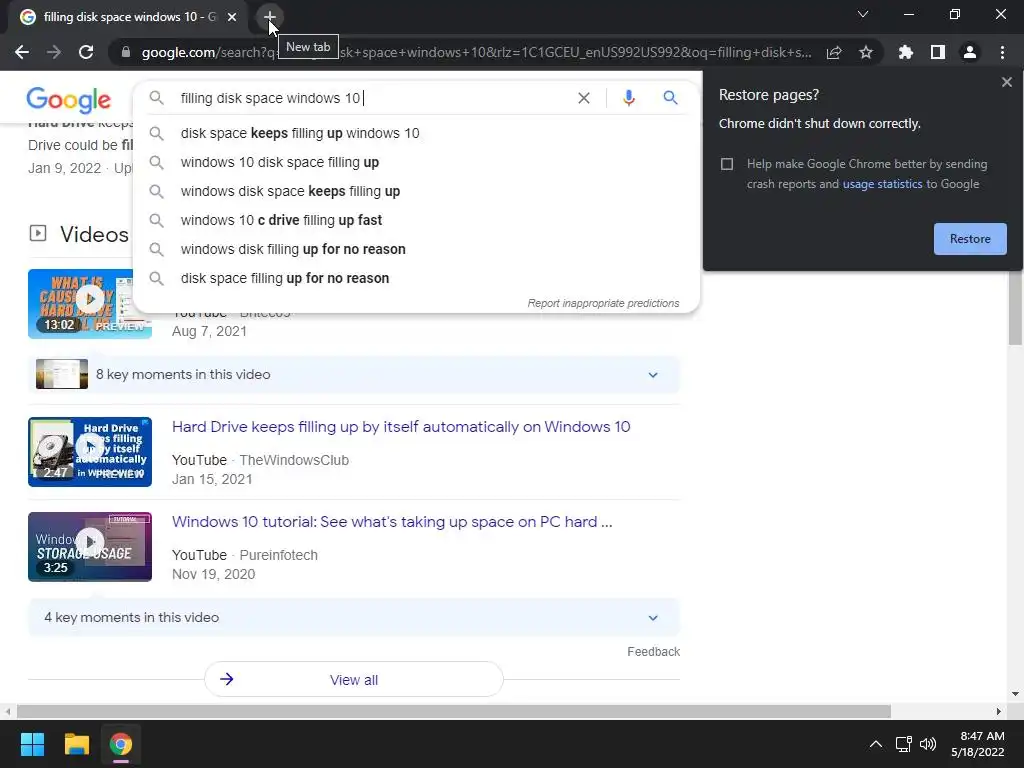Open Chrome three-dot menu
This screenshot has width=1024, height=768.
pos(1002,52)
